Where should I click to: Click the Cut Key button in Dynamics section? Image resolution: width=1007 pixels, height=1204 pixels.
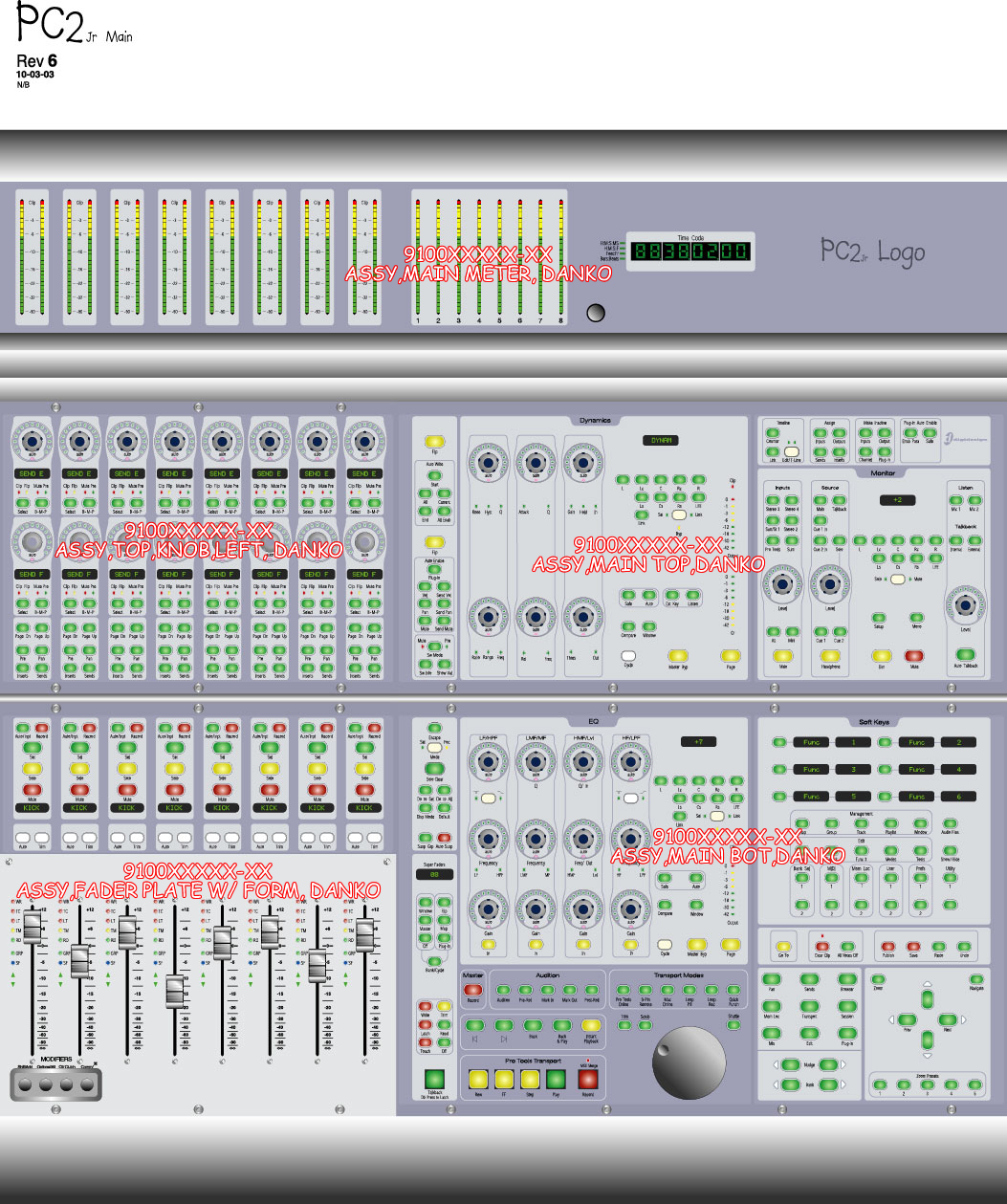pyautogui.click(x=672, y=595)
